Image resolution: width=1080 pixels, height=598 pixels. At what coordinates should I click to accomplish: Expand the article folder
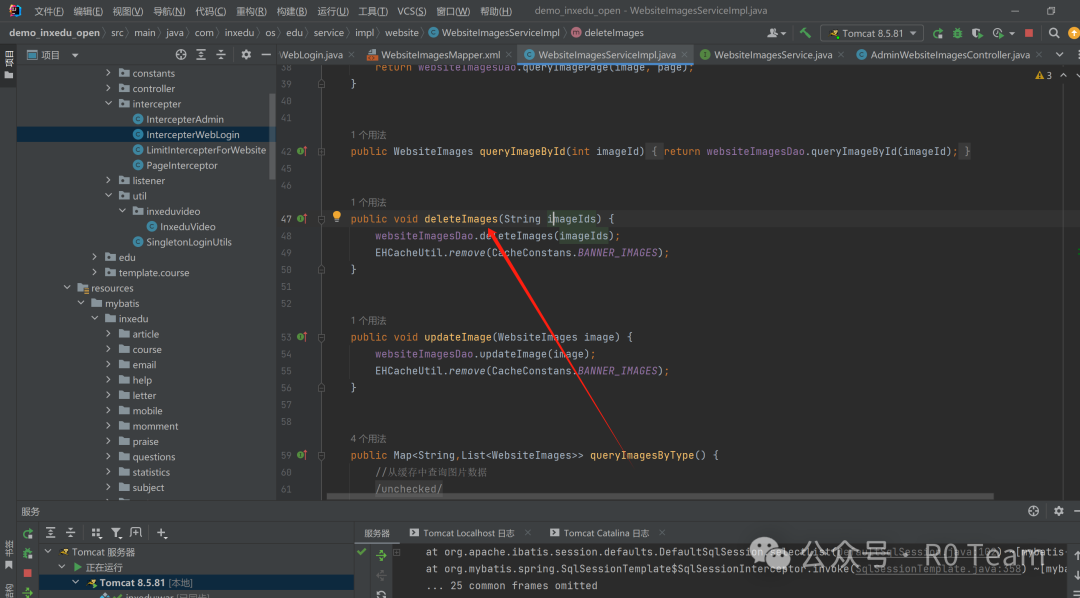pos(108,334)
